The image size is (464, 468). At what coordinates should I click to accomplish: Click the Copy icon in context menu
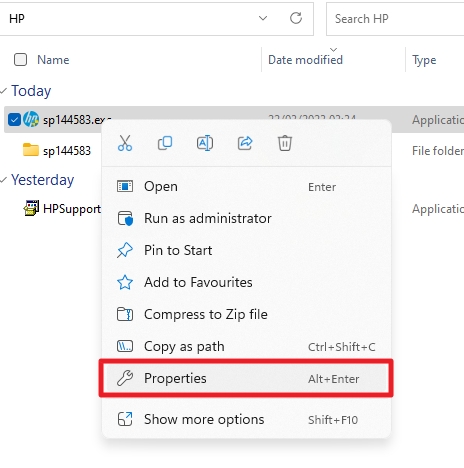pyautogui.click(x=165, y=143)
